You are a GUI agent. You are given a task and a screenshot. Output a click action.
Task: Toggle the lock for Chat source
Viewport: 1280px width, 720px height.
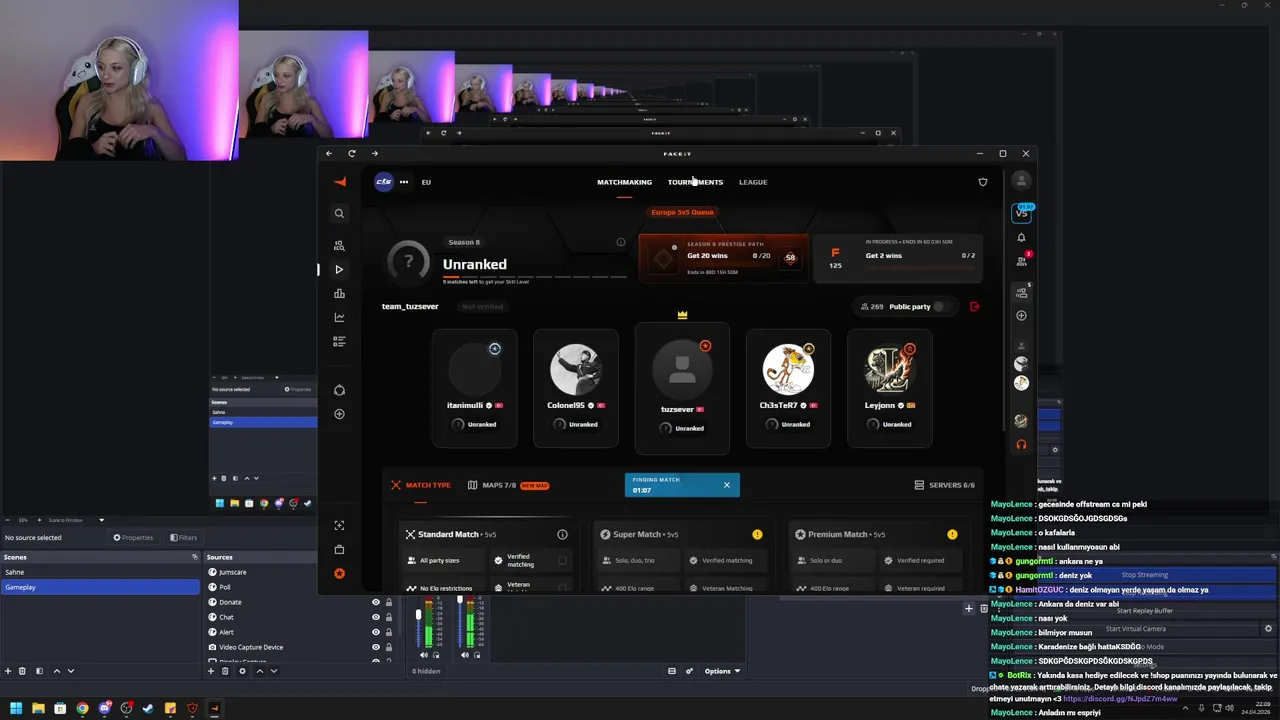(x=389, y=617)
